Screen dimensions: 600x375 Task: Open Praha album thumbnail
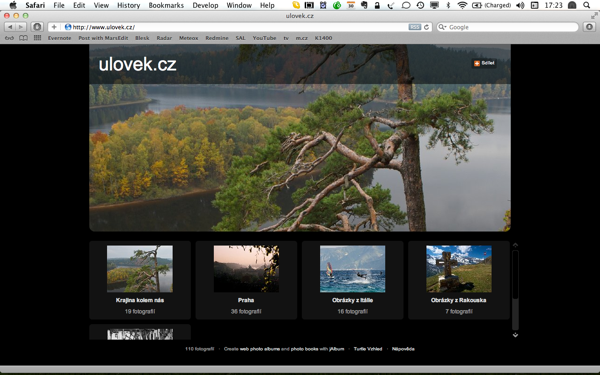click(x=246, y=269)
